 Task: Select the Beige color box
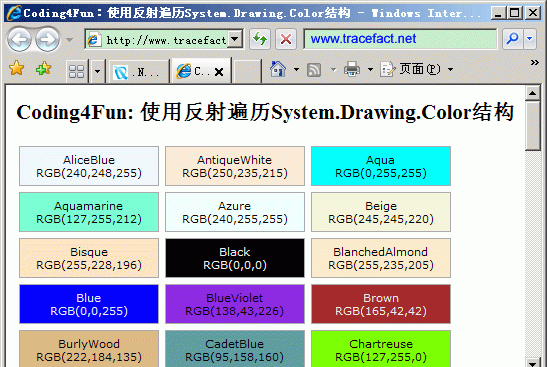[x=381, y=212]
